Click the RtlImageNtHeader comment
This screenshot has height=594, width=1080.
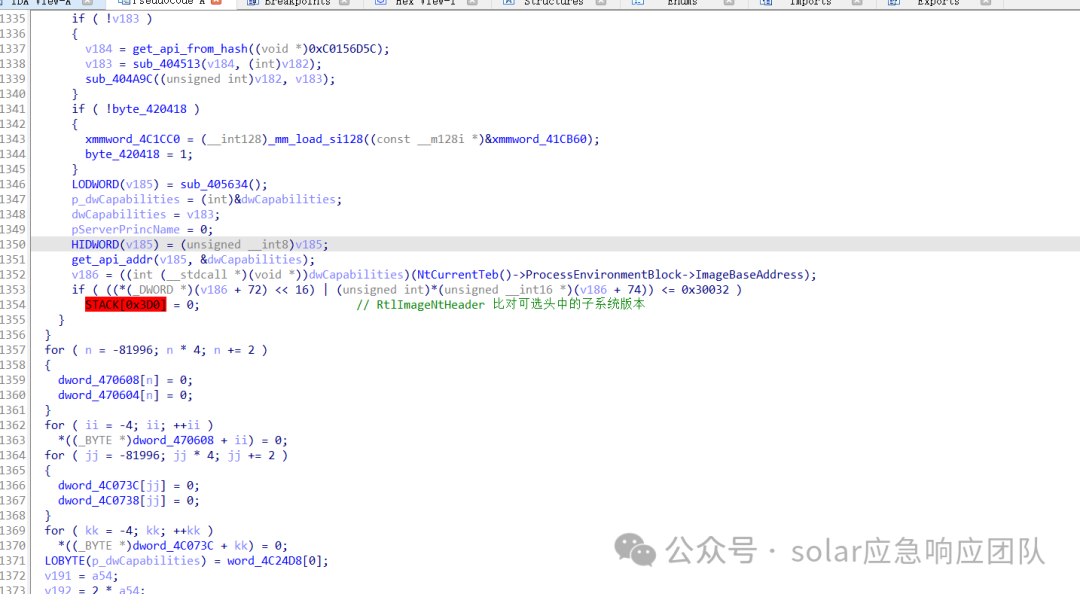tap(500, 305)
